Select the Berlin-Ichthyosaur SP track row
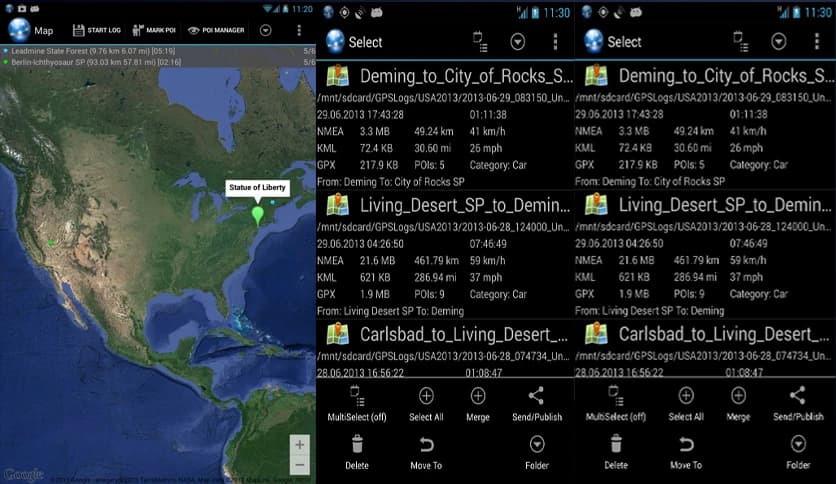This screenshot has height=484, width=836. click(x=158, y=62)
